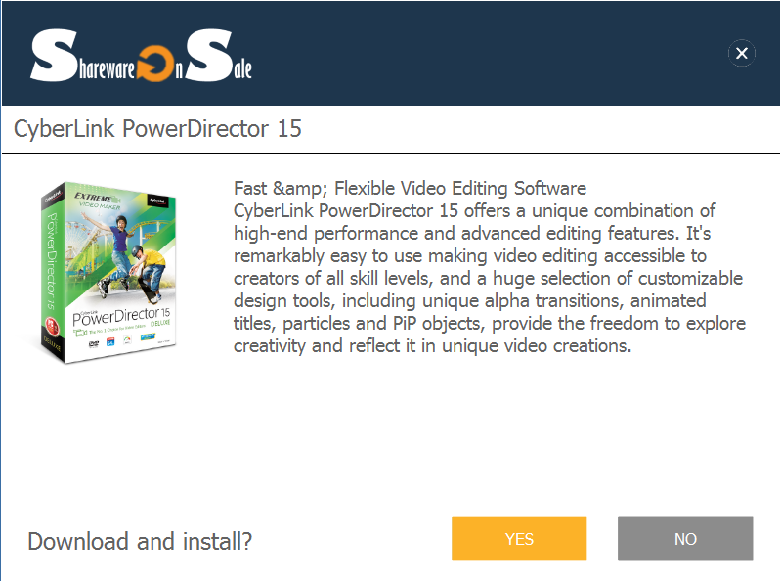Click the product description paragraph

tap(490, 278)
